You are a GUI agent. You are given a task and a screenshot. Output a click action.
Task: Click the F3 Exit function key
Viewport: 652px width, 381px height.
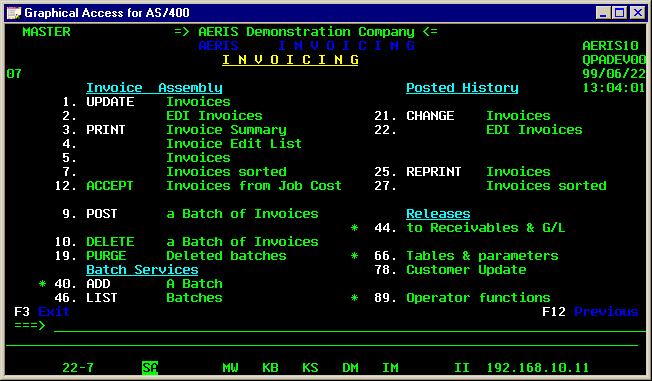[x=42, y=312]
